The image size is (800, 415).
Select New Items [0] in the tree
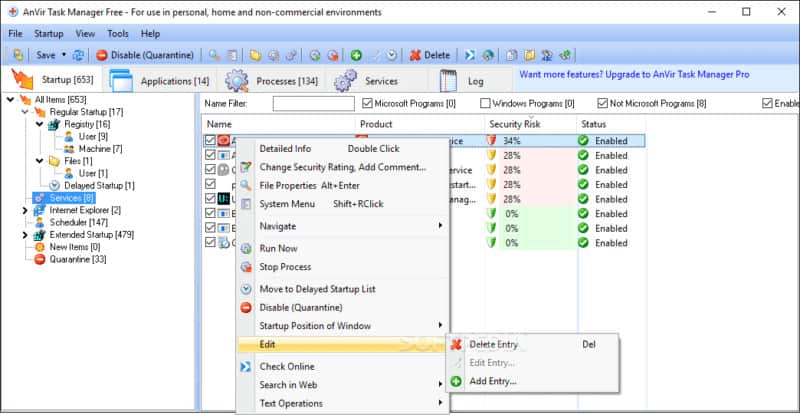tap(74, 247)
